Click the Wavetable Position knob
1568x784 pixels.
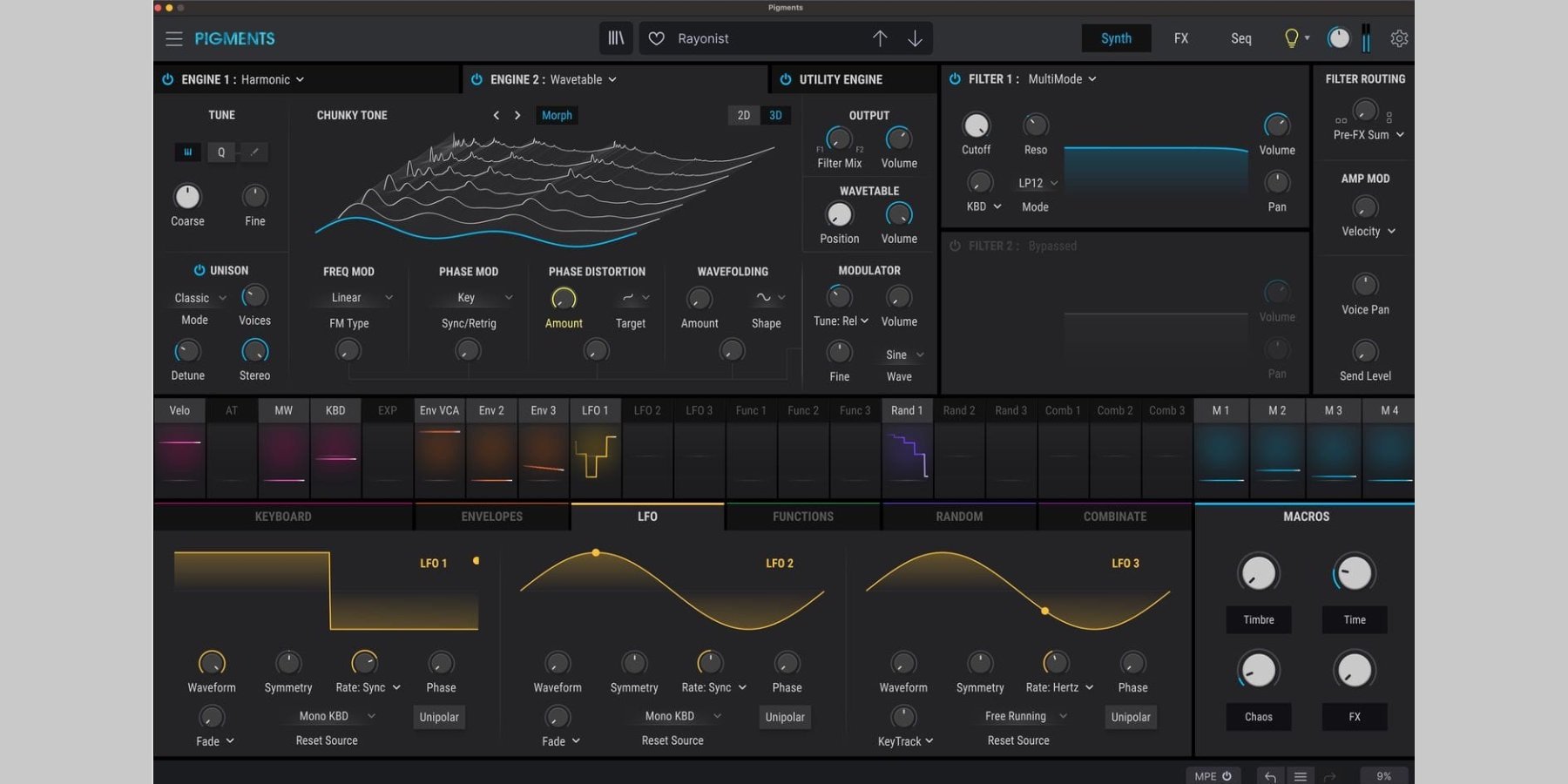click(839, 214)
